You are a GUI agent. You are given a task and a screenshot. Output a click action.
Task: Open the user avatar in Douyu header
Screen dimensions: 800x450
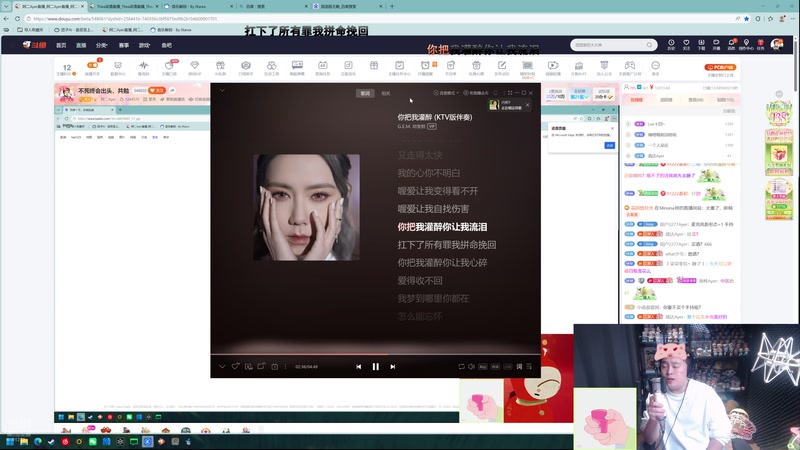[777, 44]
